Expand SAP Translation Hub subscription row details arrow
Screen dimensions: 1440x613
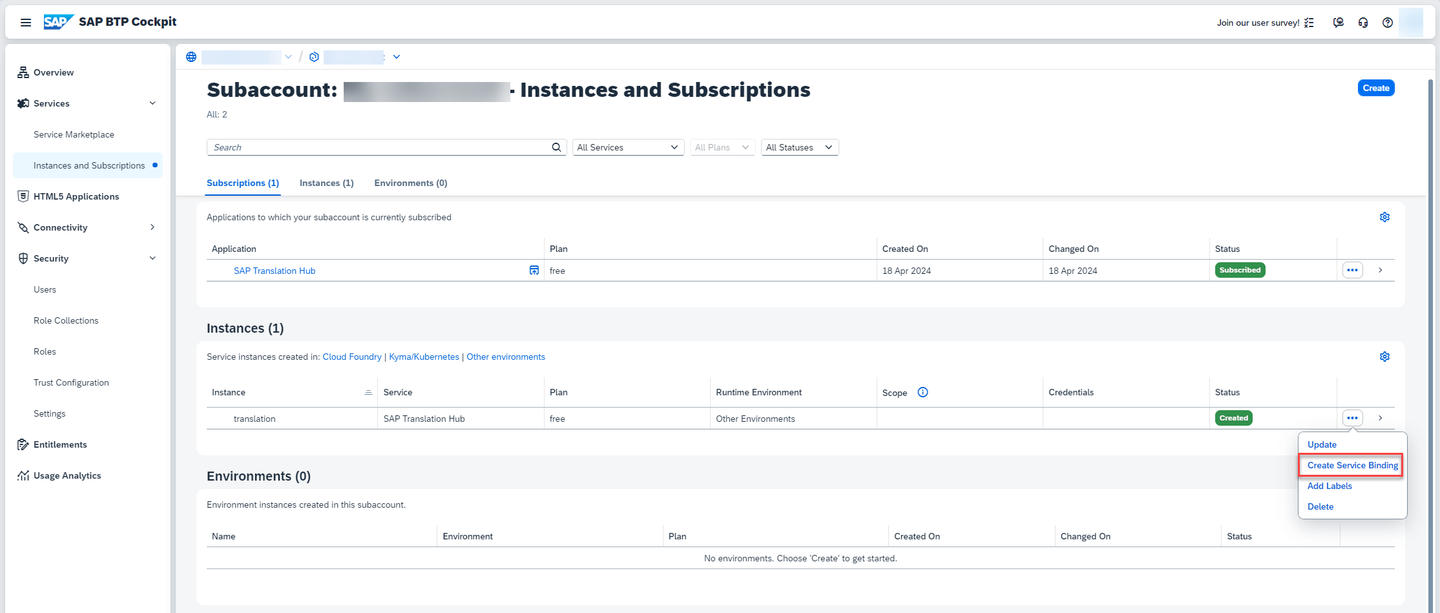[1380, 270]
